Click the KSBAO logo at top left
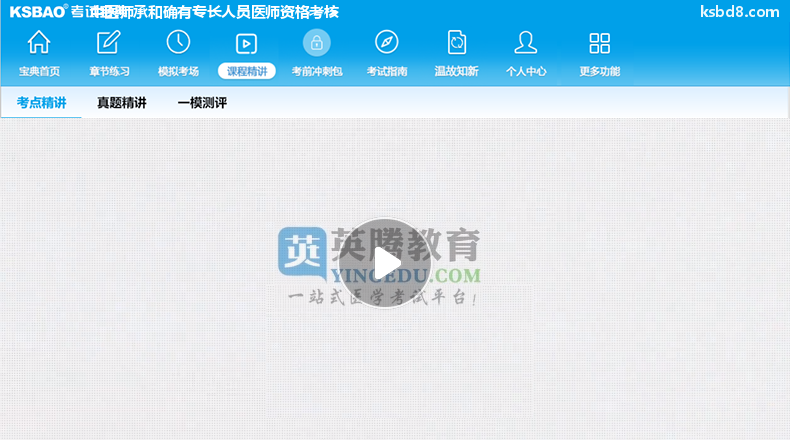Image resolution: width=790 pixels, height=440 pixels. click(x=38, y=12)
